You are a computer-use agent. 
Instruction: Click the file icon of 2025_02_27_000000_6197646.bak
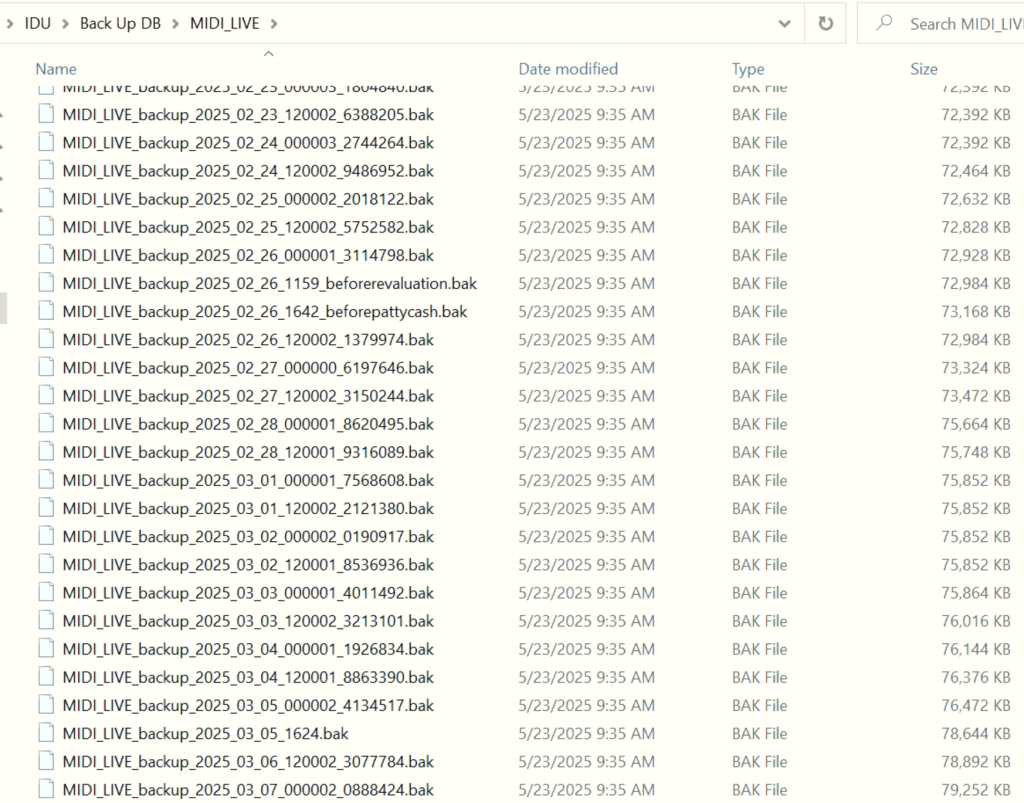pos(46,367)
